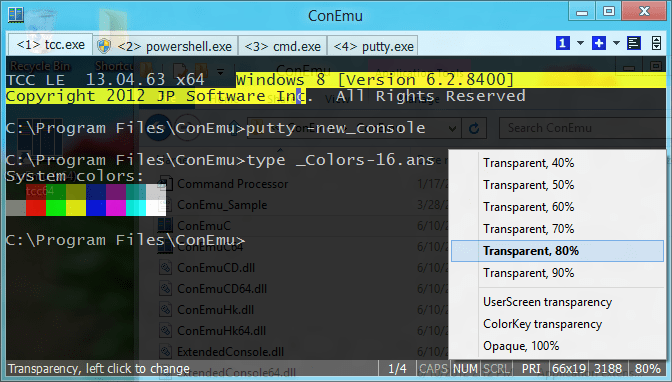Click the ExtendedConsole.dll file icon in Explorer

165,352
